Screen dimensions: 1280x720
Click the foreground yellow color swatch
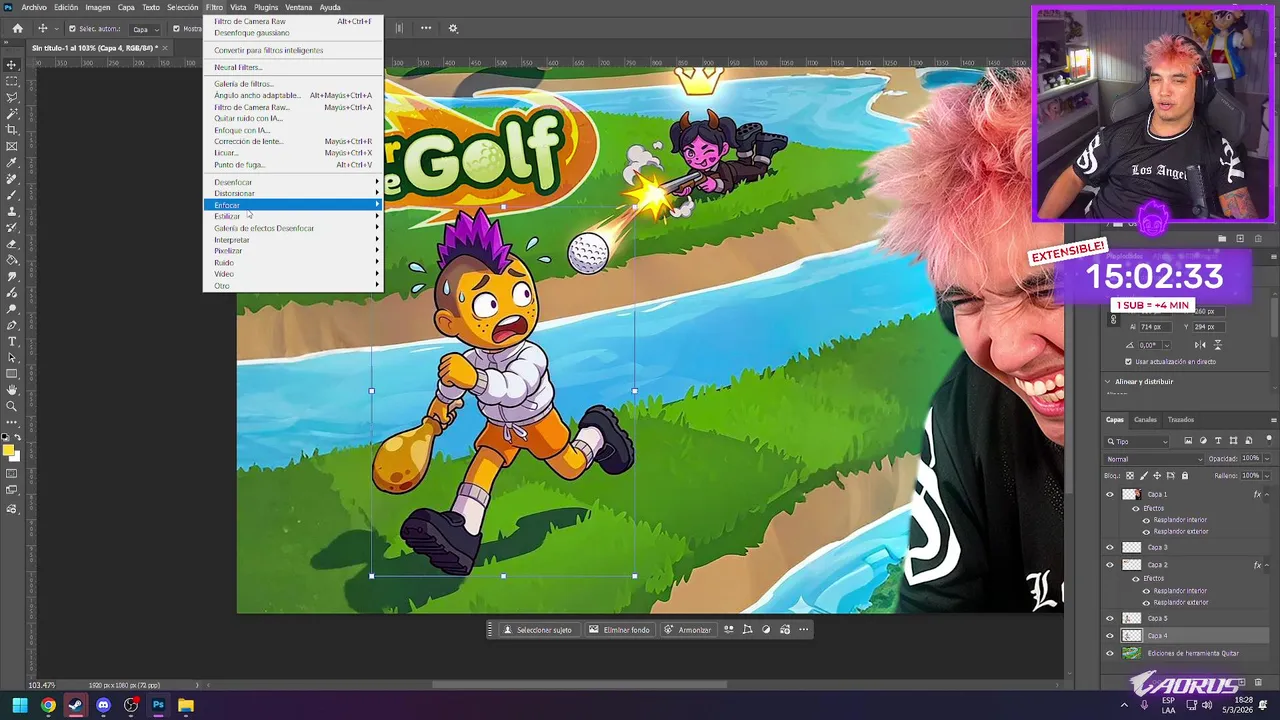point(9,450)
